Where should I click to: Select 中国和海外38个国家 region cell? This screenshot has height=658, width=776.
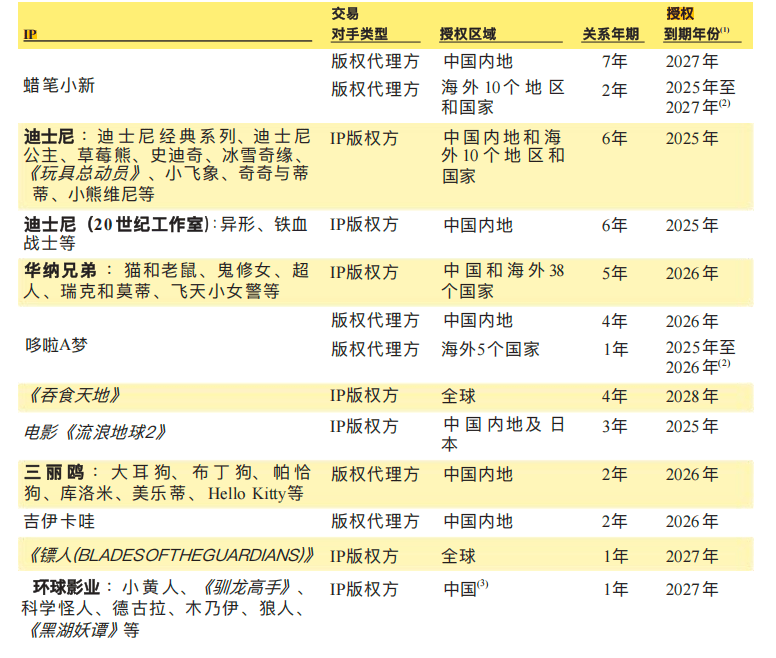[x=503, y=281]
